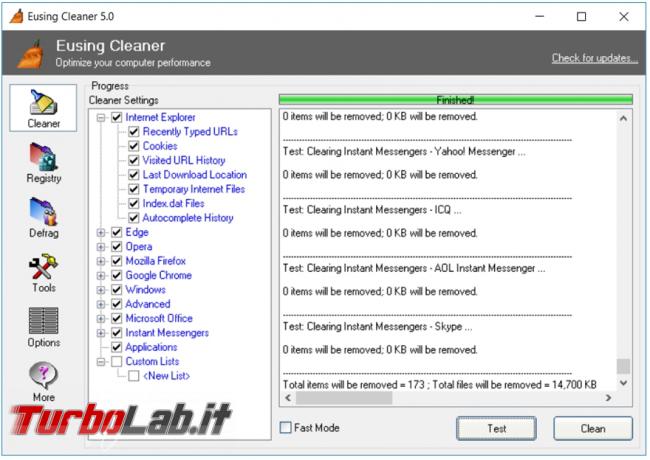Open the Check for updates link
Viewport: 650px width, 460px height.
point(594,58)
